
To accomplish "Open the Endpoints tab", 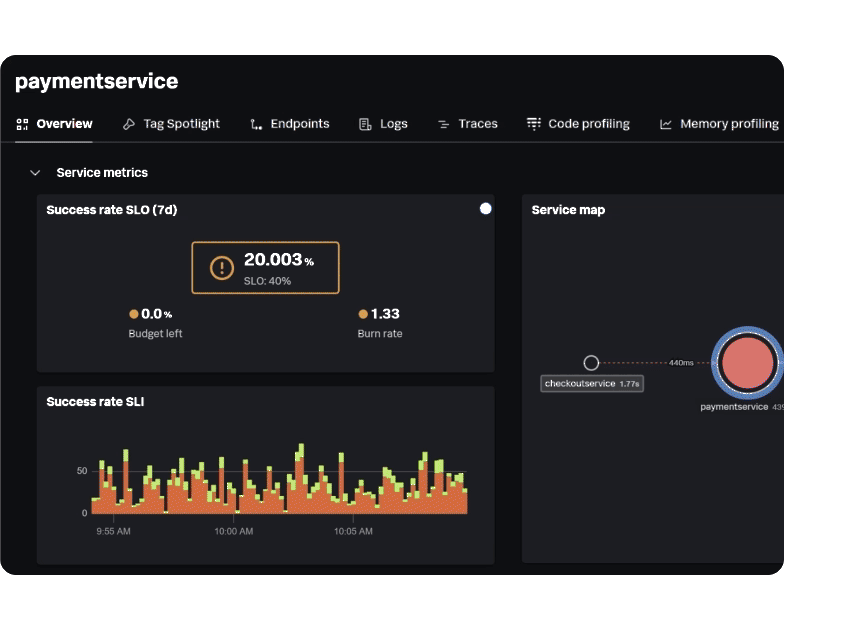I will coord(299,124).
